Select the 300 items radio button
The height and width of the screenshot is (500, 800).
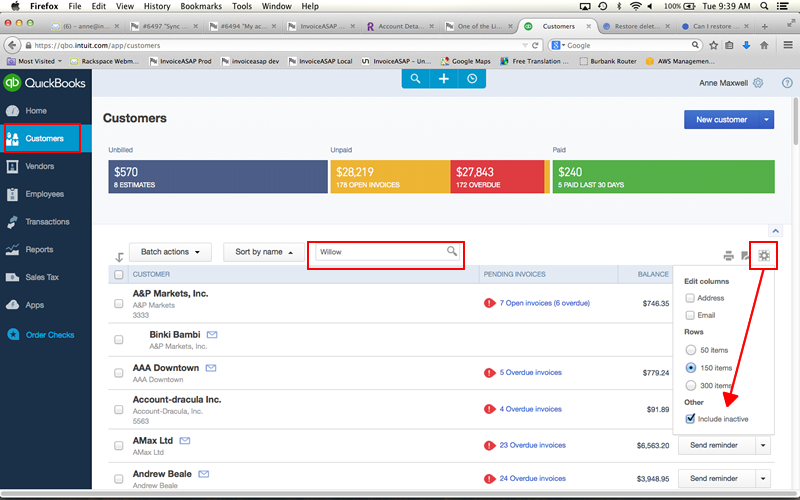click(691, 385)
